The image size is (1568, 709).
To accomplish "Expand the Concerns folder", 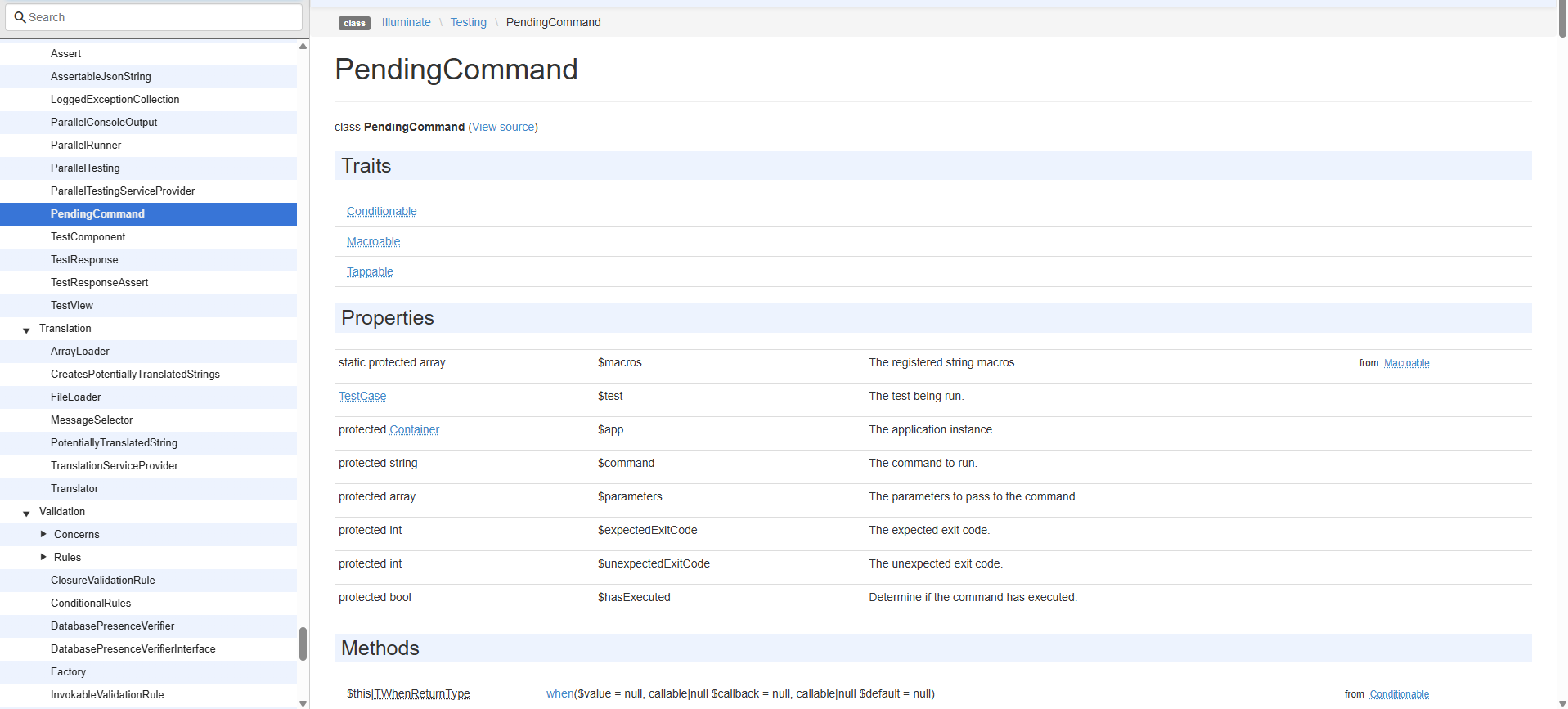I will 43,534.
